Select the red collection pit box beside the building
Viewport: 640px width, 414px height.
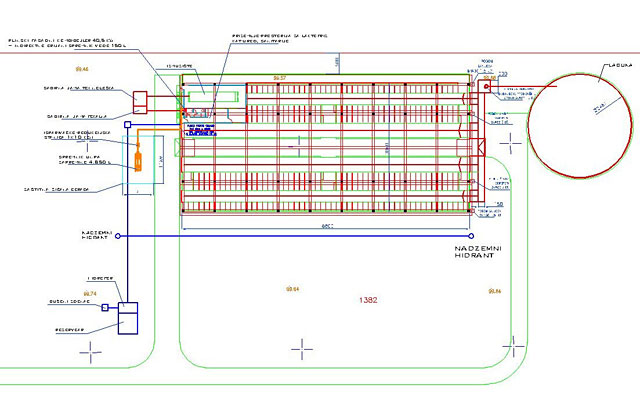[140, 102]
